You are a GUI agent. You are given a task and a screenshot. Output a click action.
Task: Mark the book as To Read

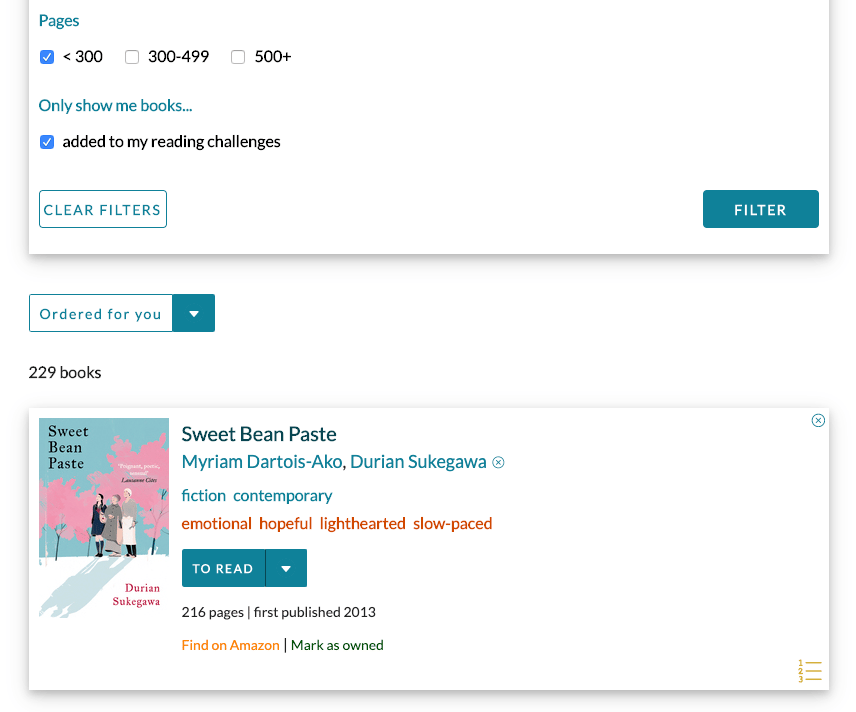223,568
